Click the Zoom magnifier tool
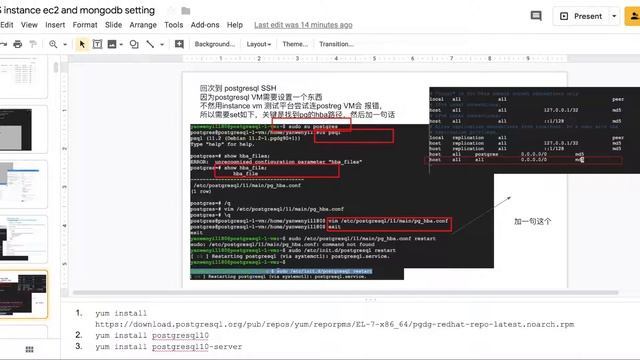Viewport: 640px width, 360px height. click(x=53, y=44)
